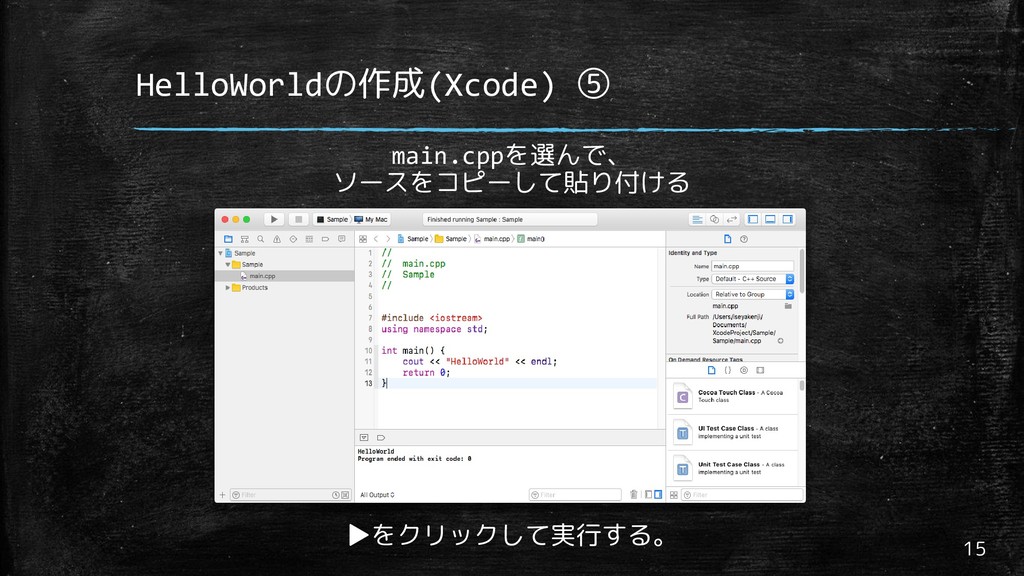
Task: Toggle the variables view pane button
Action: pos(648,495)
